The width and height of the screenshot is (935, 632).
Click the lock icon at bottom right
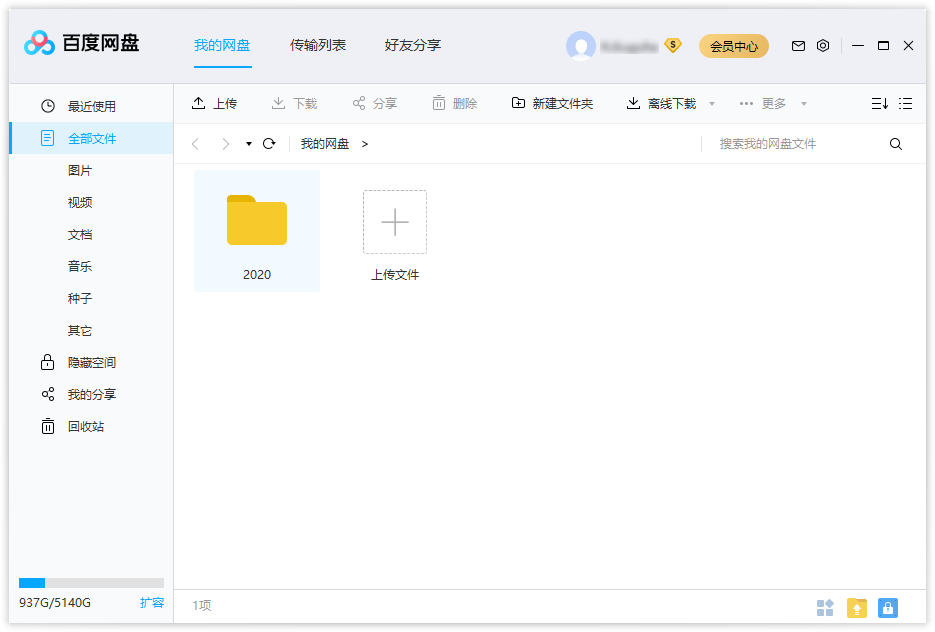(x=887, y=607)
